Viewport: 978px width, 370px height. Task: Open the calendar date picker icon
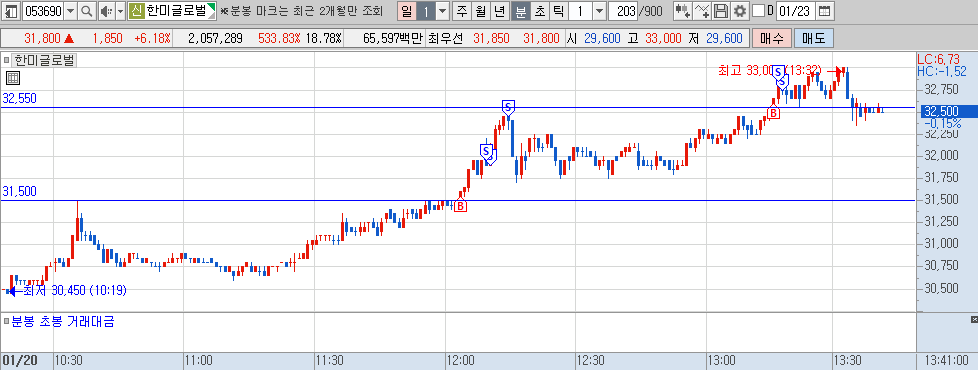coord(824,11)
